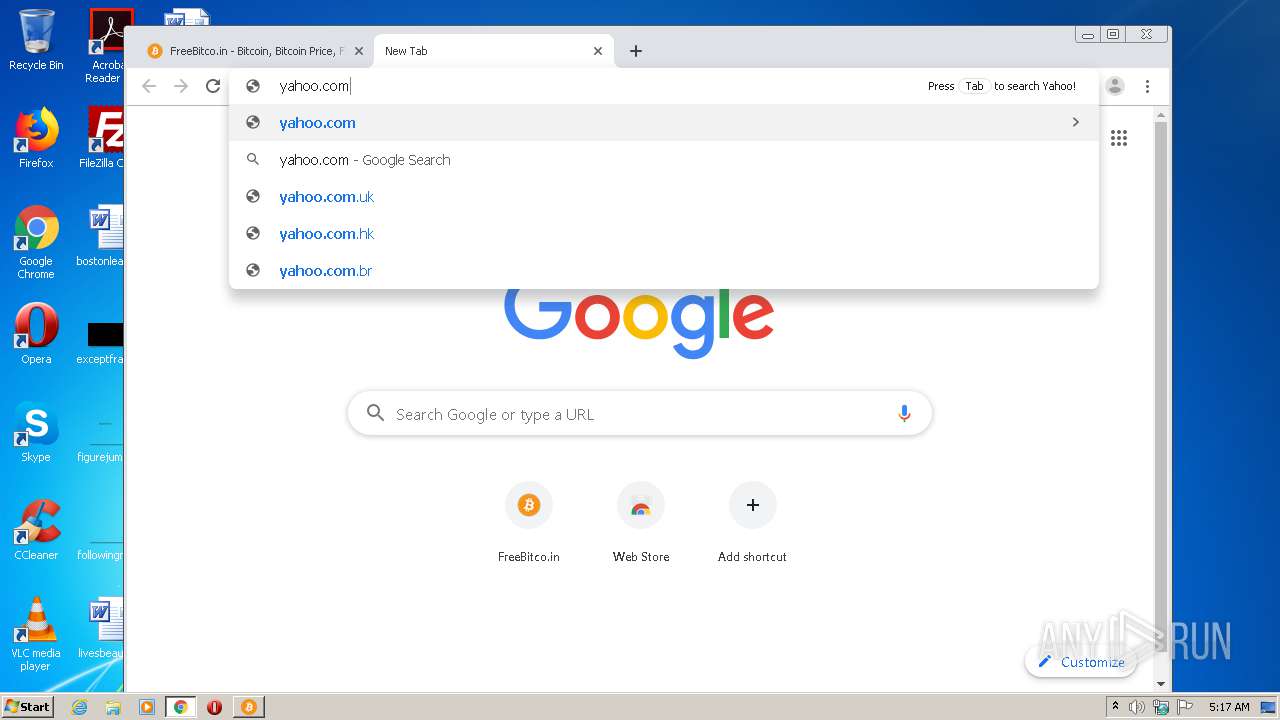
Task: Start voice search with the microphone icon
Action: tap(904, 413)
